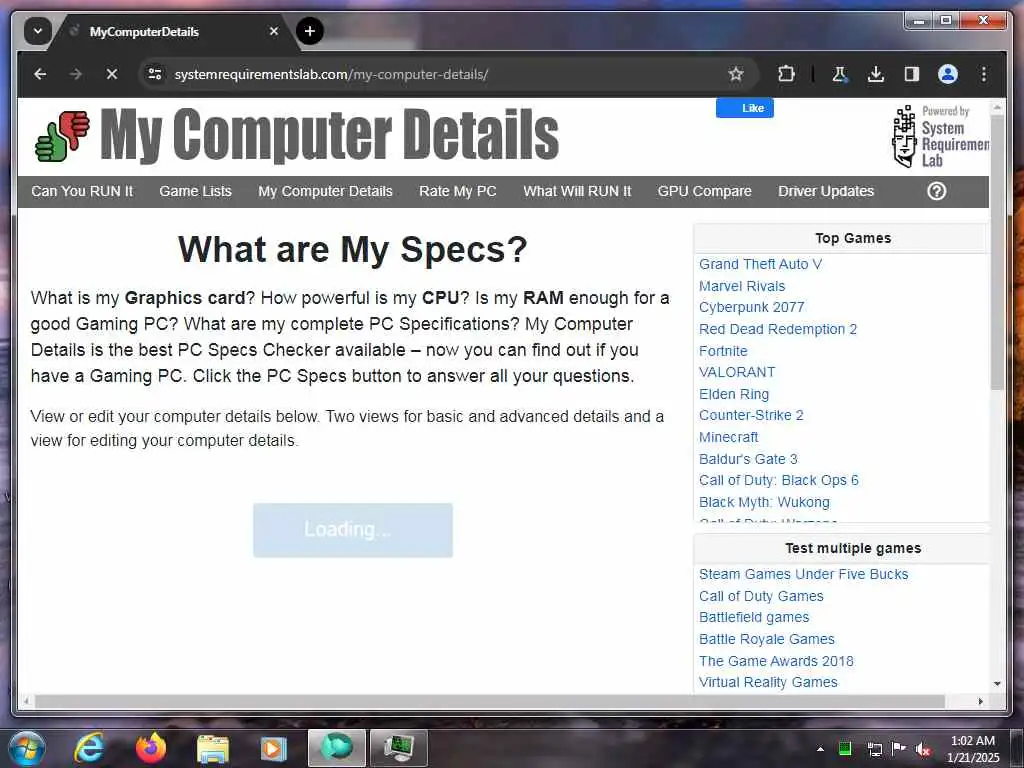
Task: Open the Can You RUN It menu
Action: point(82,191)
